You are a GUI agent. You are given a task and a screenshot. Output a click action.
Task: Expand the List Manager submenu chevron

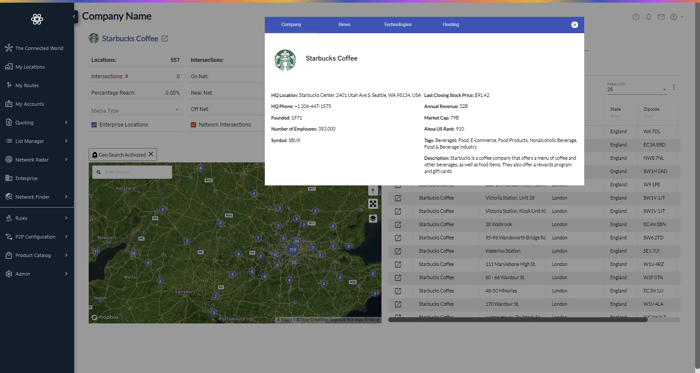click(66, 141)
